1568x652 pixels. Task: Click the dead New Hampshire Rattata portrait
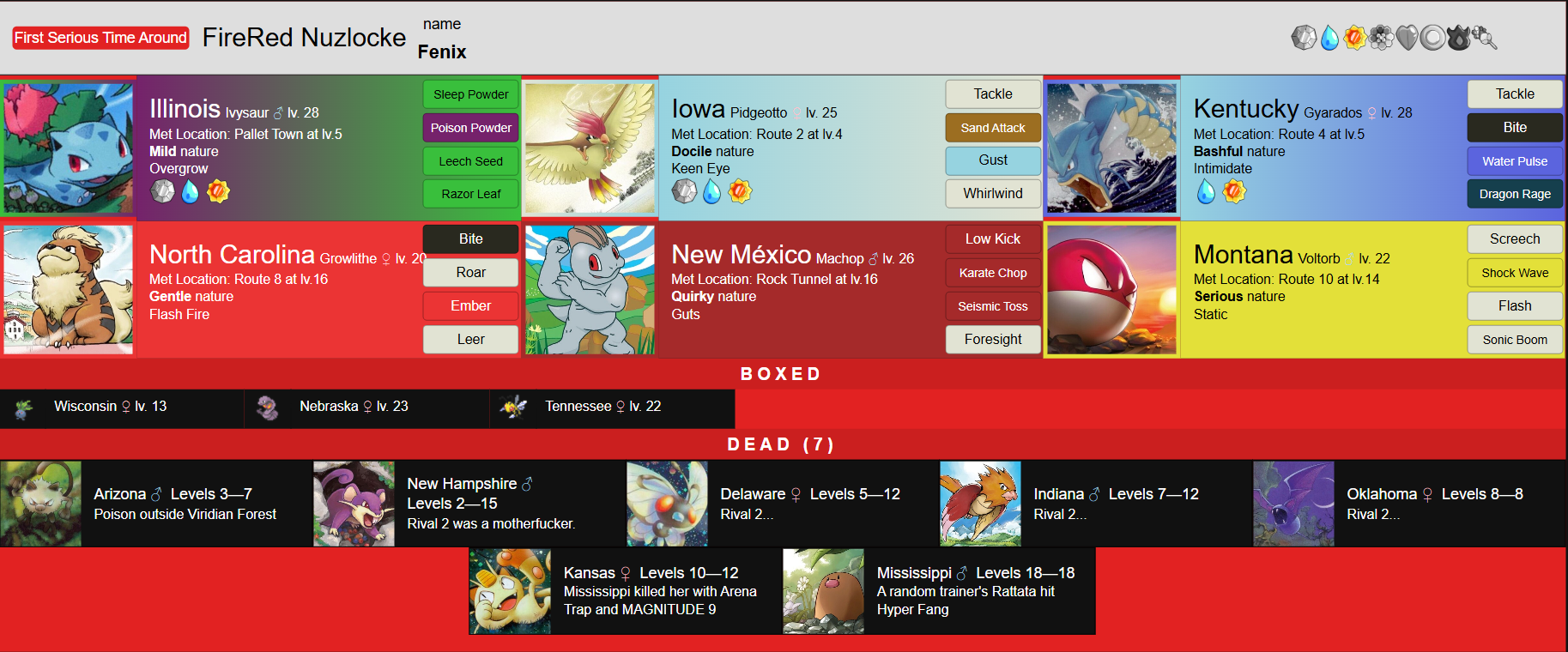click(x=354, y=504)
